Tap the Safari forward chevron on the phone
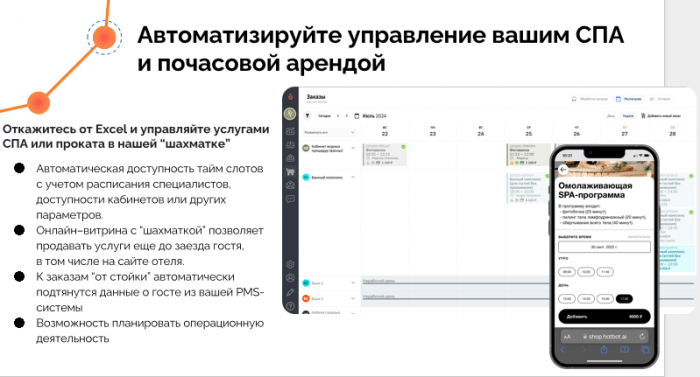Viewport: 700px width, 377px height. (583, 350)
